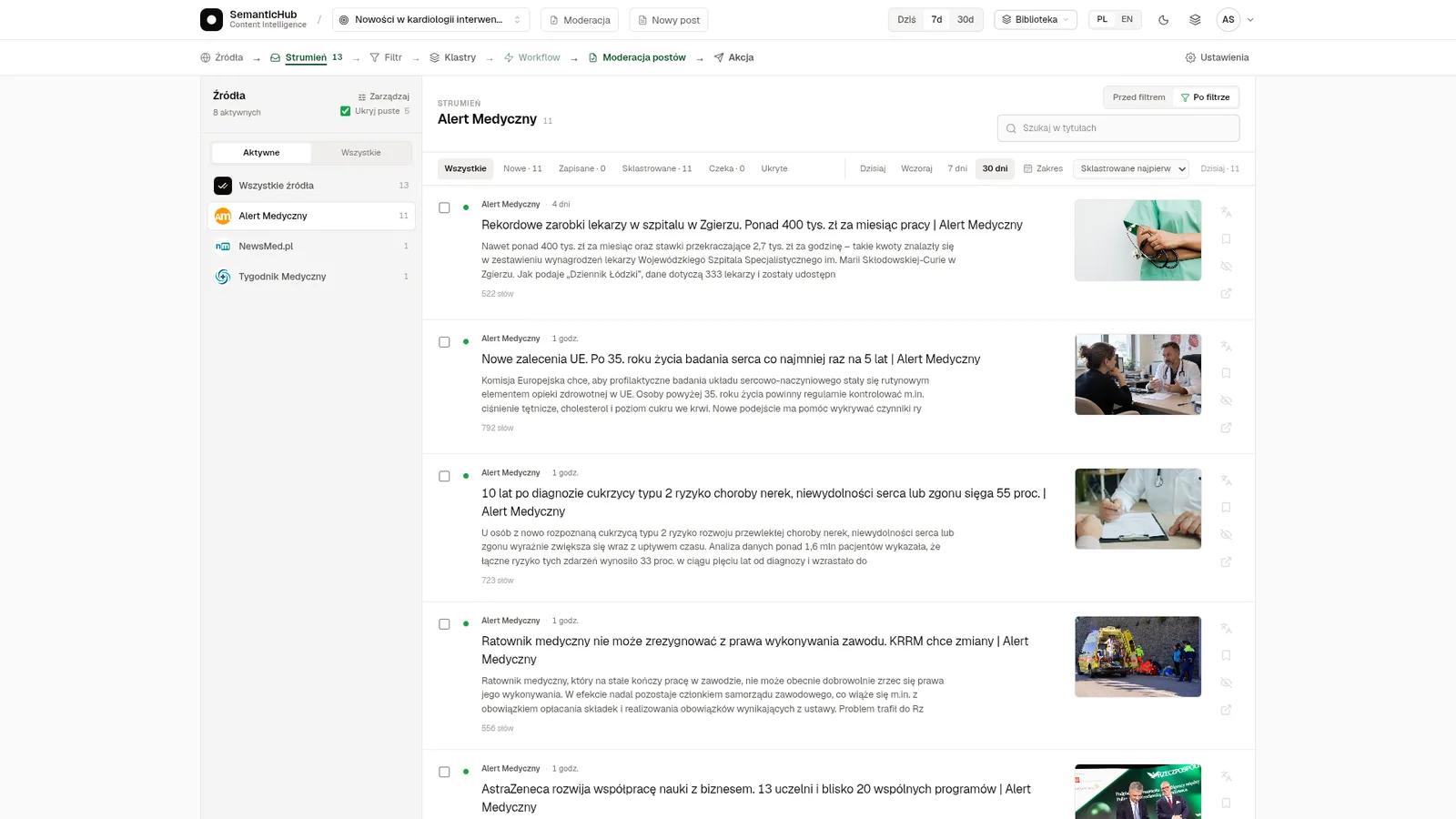Uncheck the Ukryj puste checkbox
This screenshot has height=819, width=1456.
tap(345, 111)
